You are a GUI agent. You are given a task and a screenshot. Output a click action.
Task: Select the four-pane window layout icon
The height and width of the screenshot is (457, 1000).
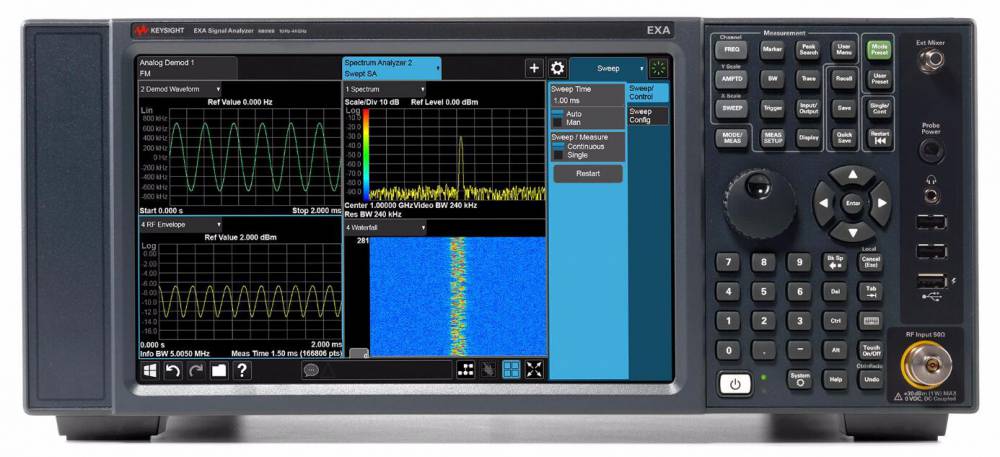click(x=511, y=370)
